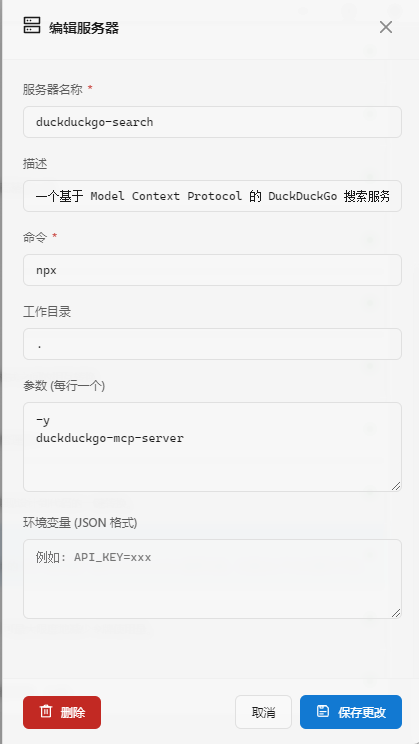Image resolution: width=419 pixels, height=744 pixels.
Task: Click the duckduckgo-mcp-server line in 参数
Action: click(x=110, y=438)
